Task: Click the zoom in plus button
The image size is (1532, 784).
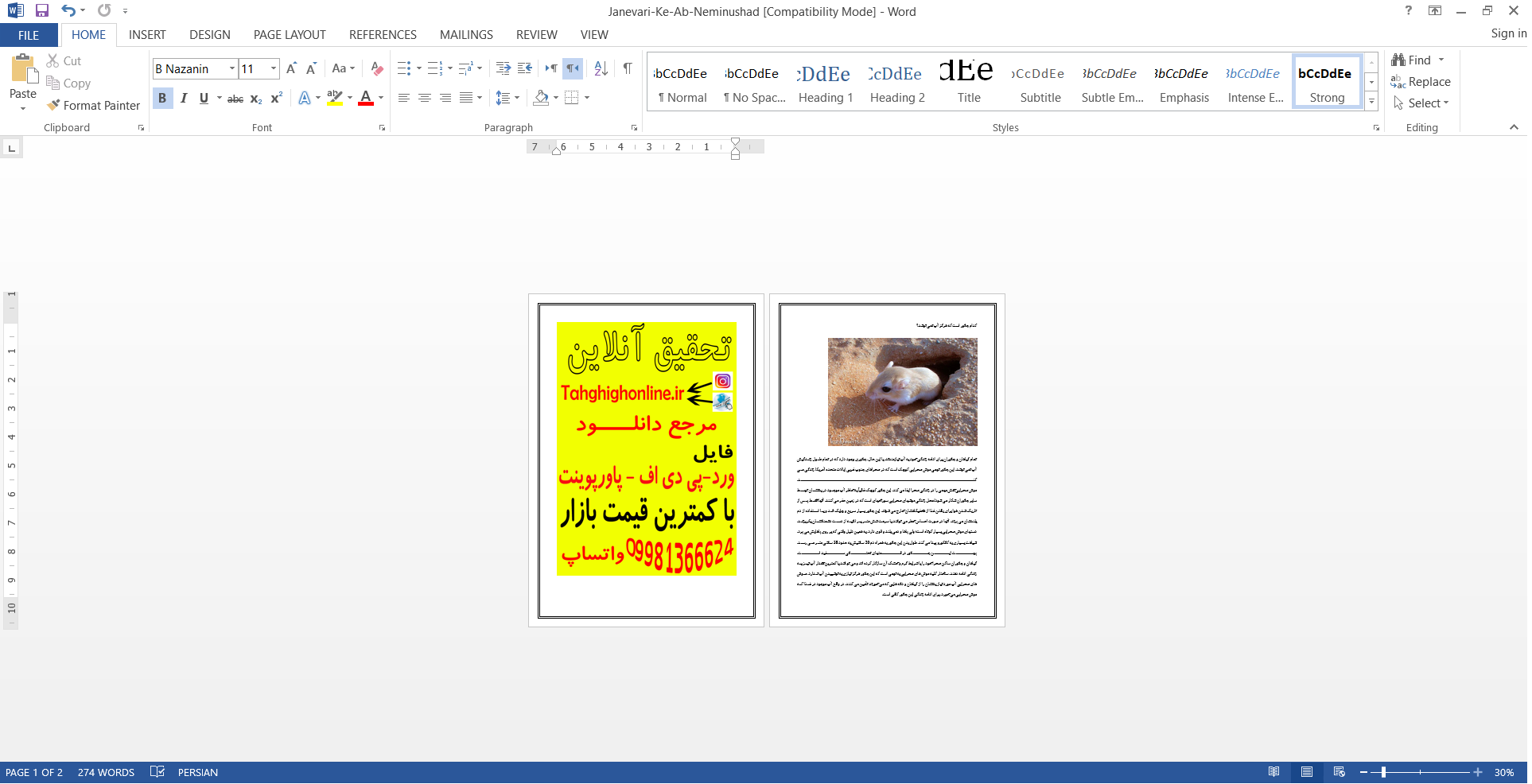Action: (x=1477, y=772)
